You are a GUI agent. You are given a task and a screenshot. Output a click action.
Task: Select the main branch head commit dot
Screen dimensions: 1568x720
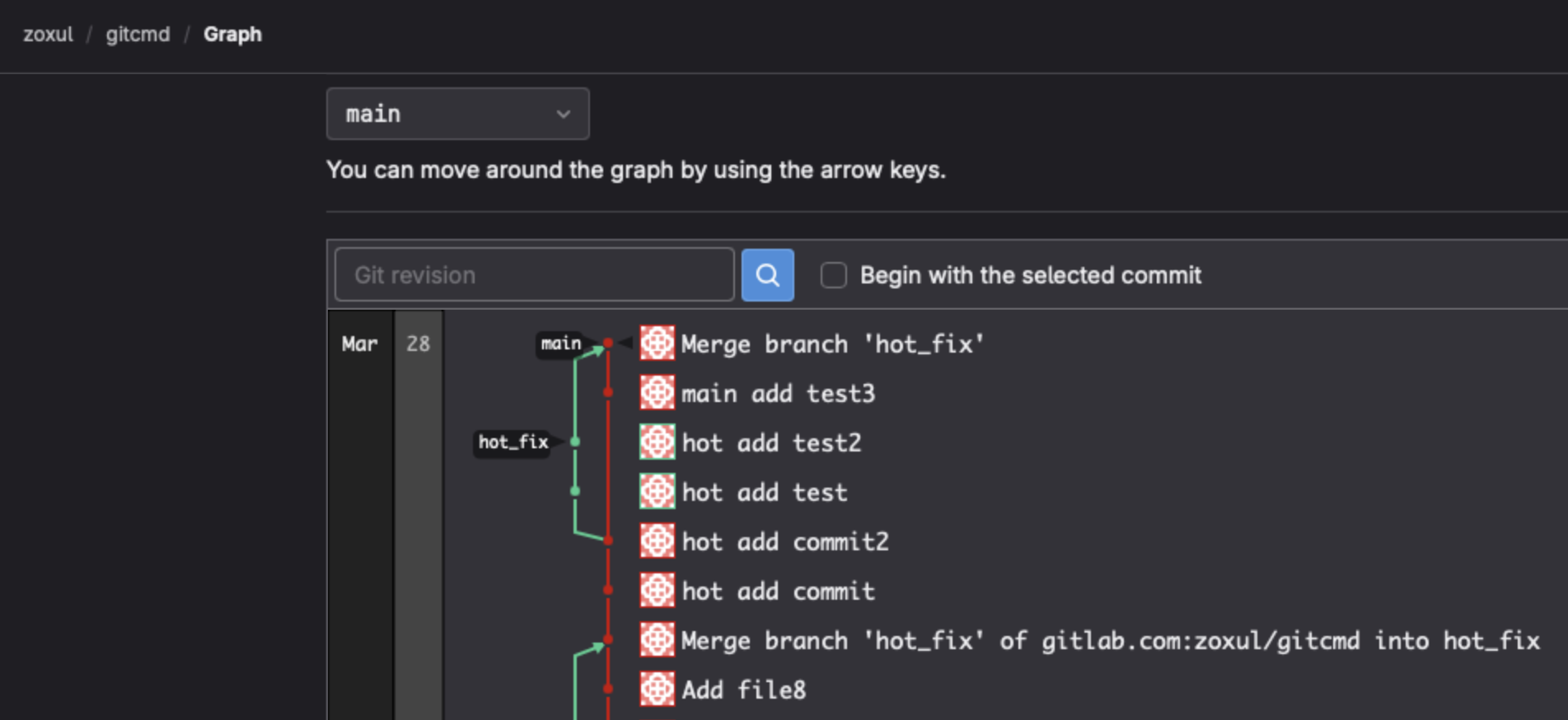click(x=608, y=343)
